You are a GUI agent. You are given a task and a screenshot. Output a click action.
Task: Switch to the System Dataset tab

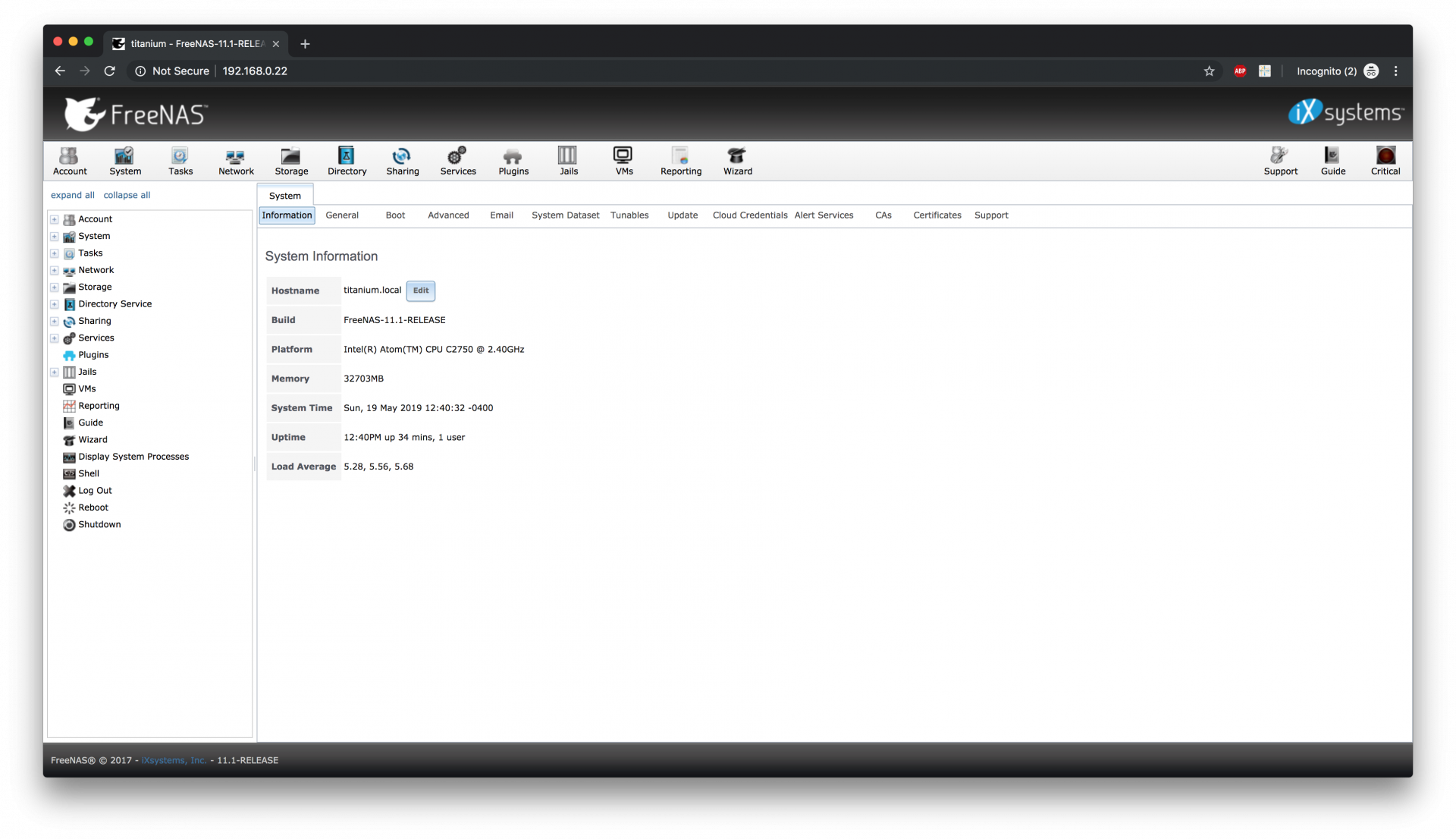click(565, 215)
